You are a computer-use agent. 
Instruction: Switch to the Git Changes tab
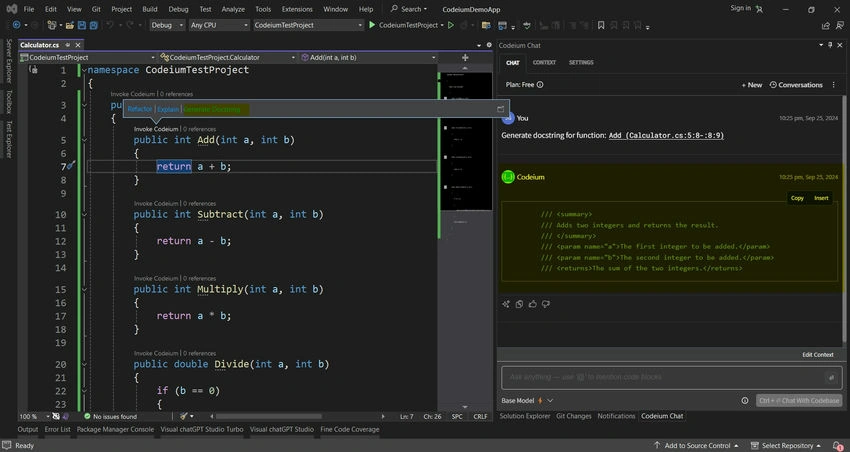point(574,416)
